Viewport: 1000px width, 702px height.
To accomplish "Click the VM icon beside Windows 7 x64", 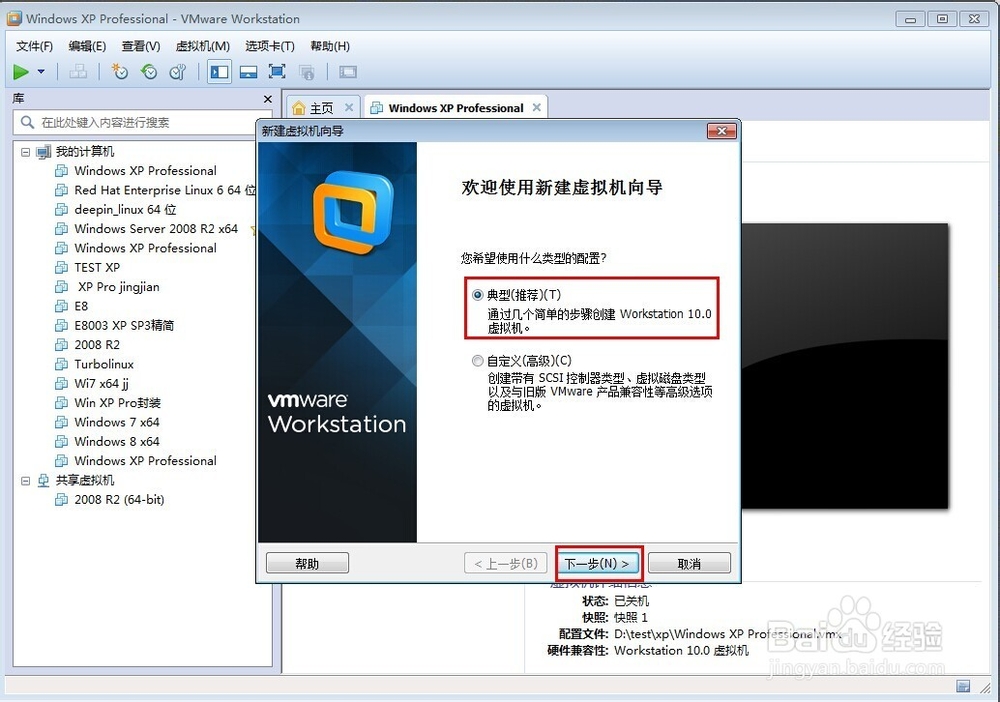I will pos(61,422).
